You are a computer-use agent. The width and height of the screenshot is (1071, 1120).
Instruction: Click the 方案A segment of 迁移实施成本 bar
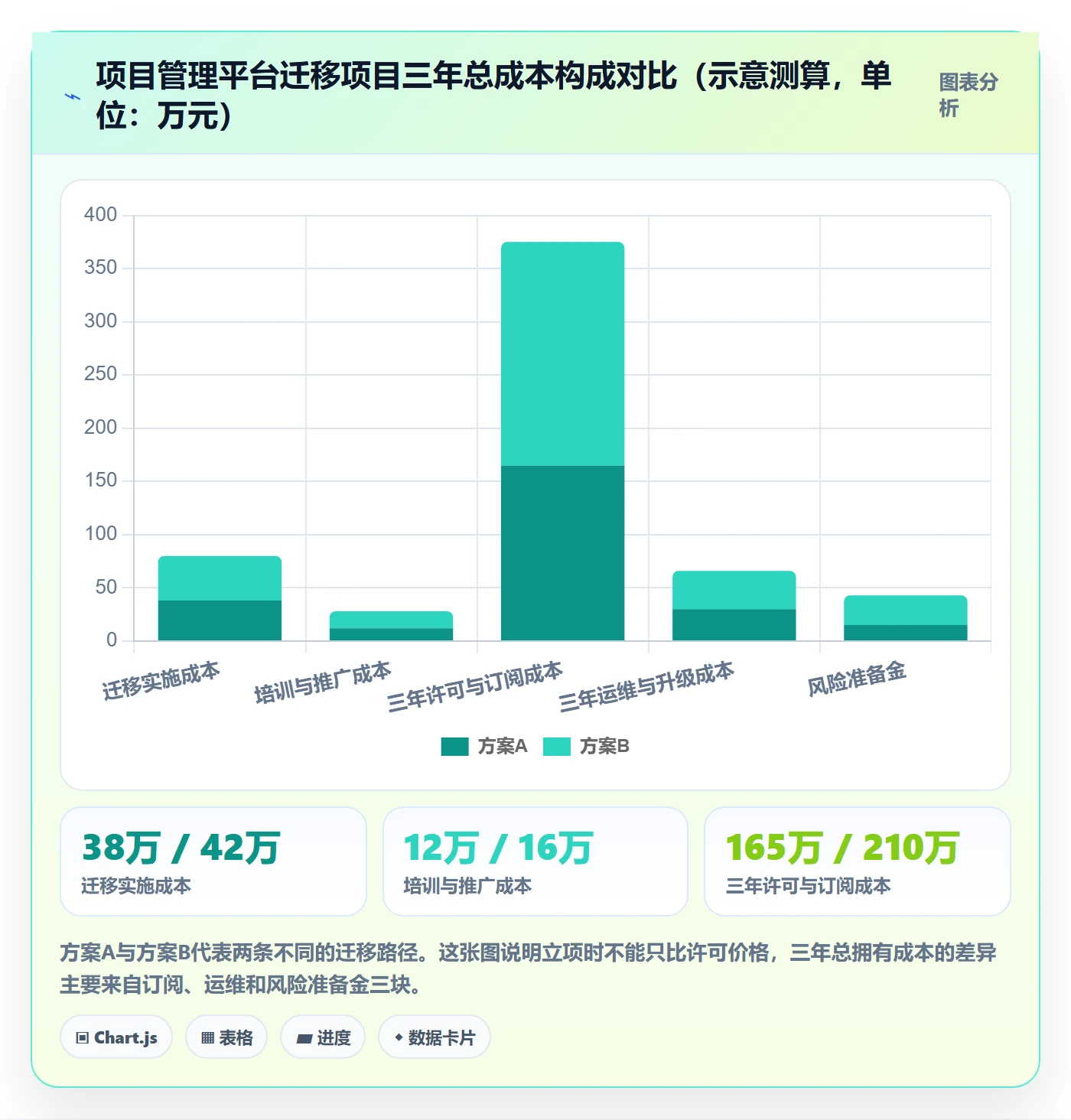tap(220, 620)
